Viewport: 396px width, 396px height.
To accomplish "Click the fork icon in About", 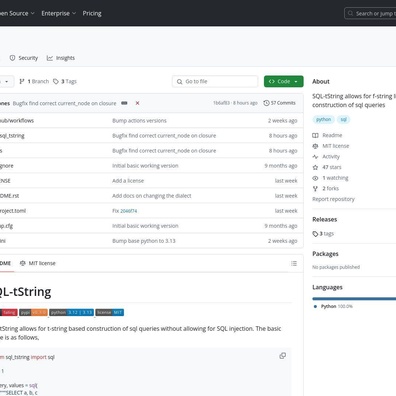I will 315,189.
